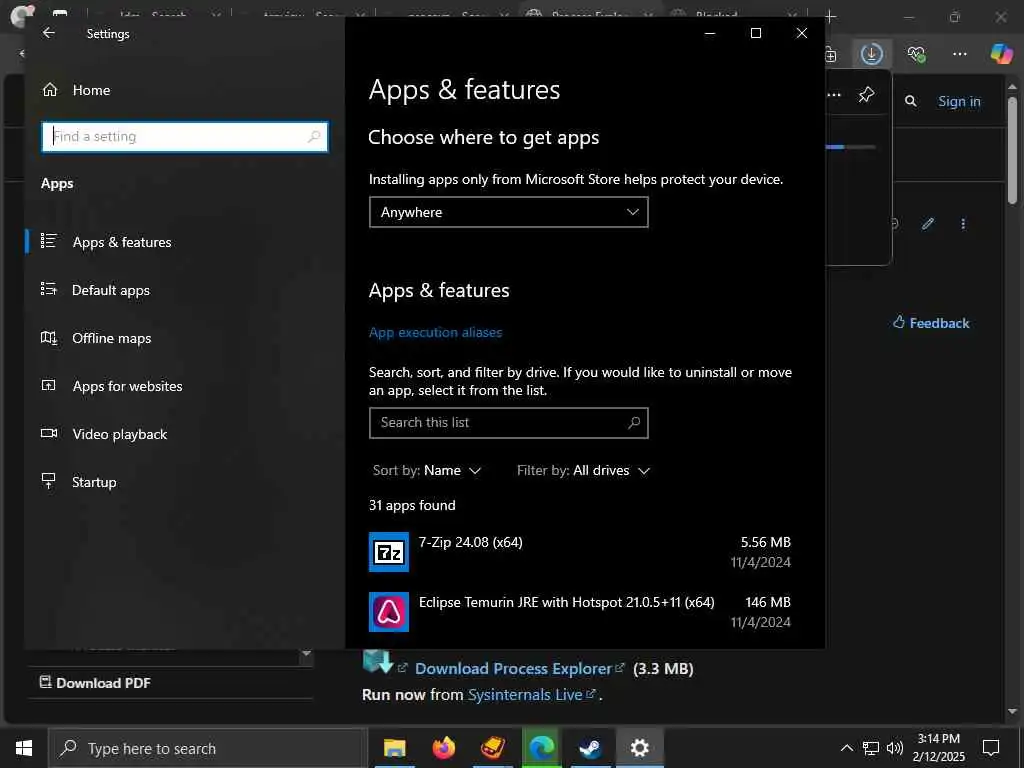Screen dimensions: 1024x768
Task: Open Copilot icon in Edge
Action: (1001, 54)
